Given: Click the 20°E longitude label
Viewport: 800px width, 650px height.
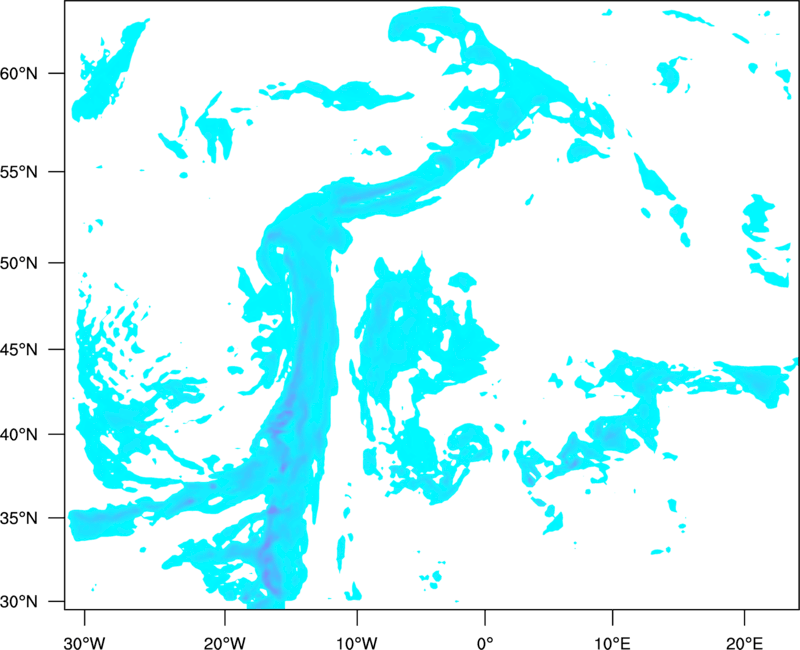Looking at the screenshot, I should (x=744, y=643).
